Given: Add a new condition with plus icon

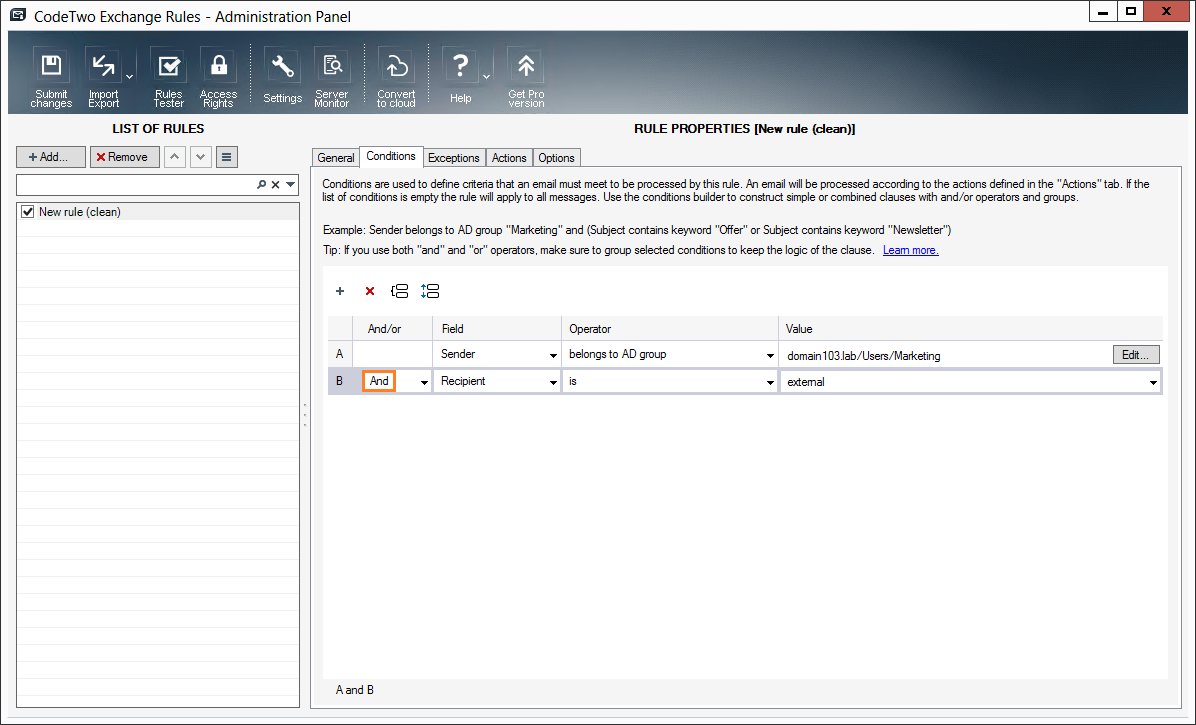Looking at the screenshot, I should click(x=340, y=291).
